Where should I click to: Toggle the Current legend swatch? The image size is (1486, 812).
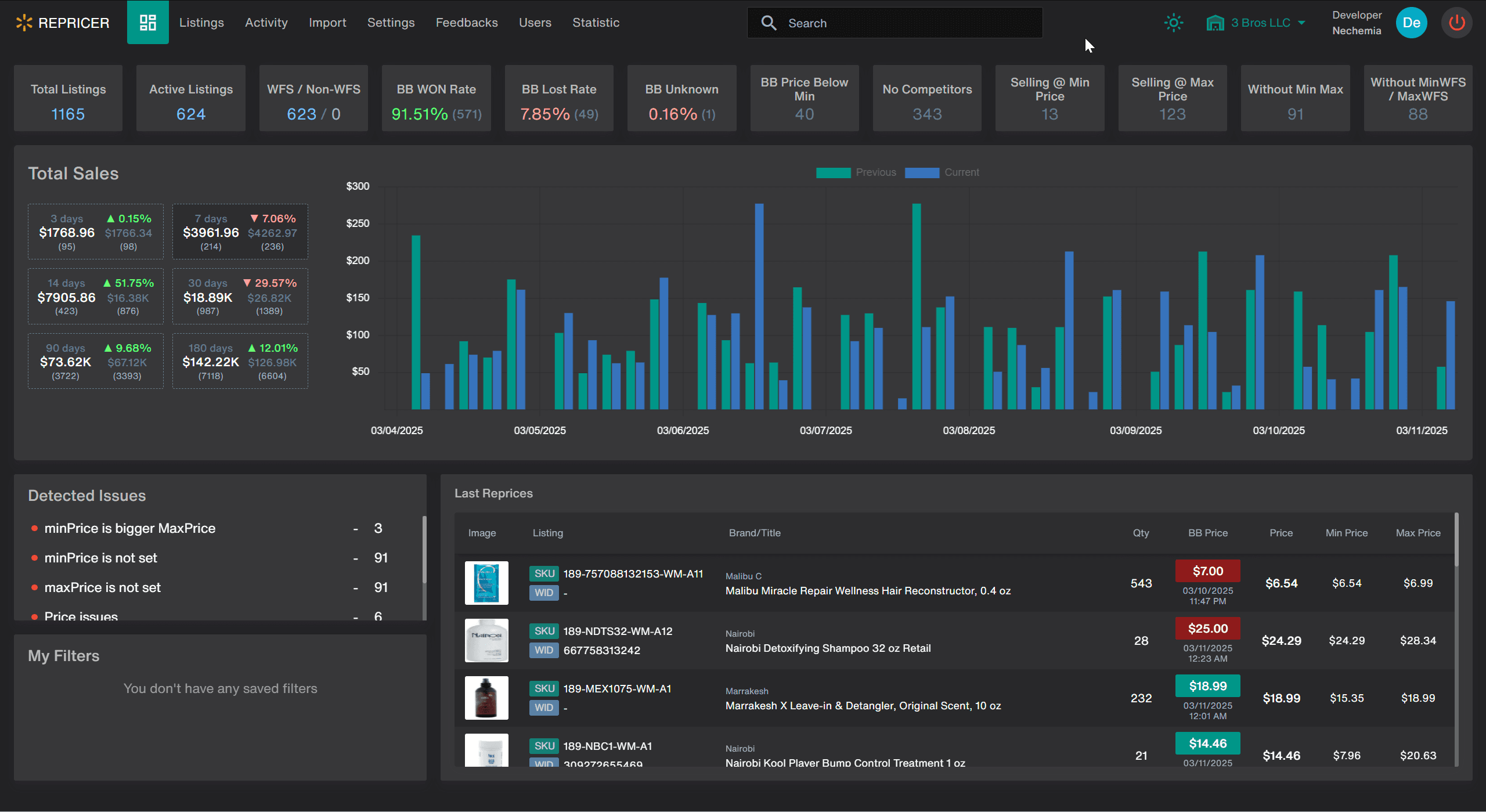coord(922,172)
